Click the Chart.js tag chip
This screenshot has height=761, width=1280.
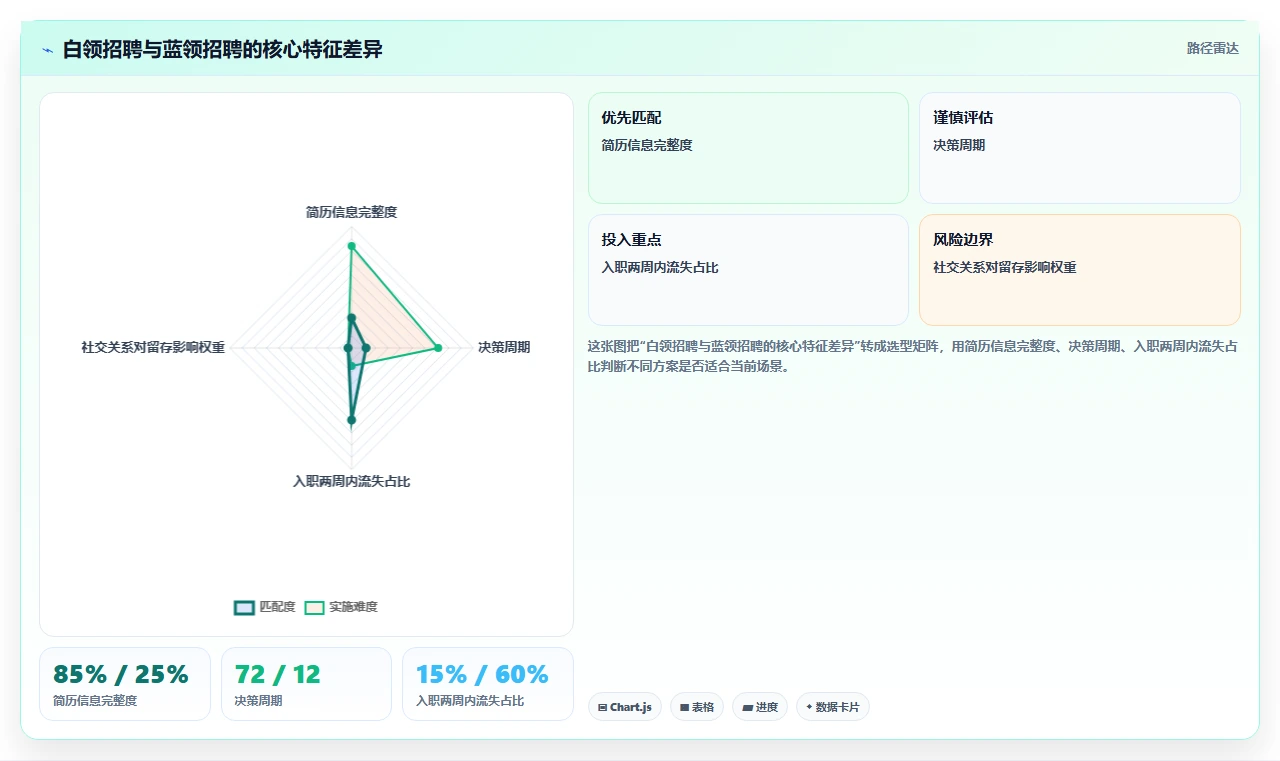pos(624,707)
